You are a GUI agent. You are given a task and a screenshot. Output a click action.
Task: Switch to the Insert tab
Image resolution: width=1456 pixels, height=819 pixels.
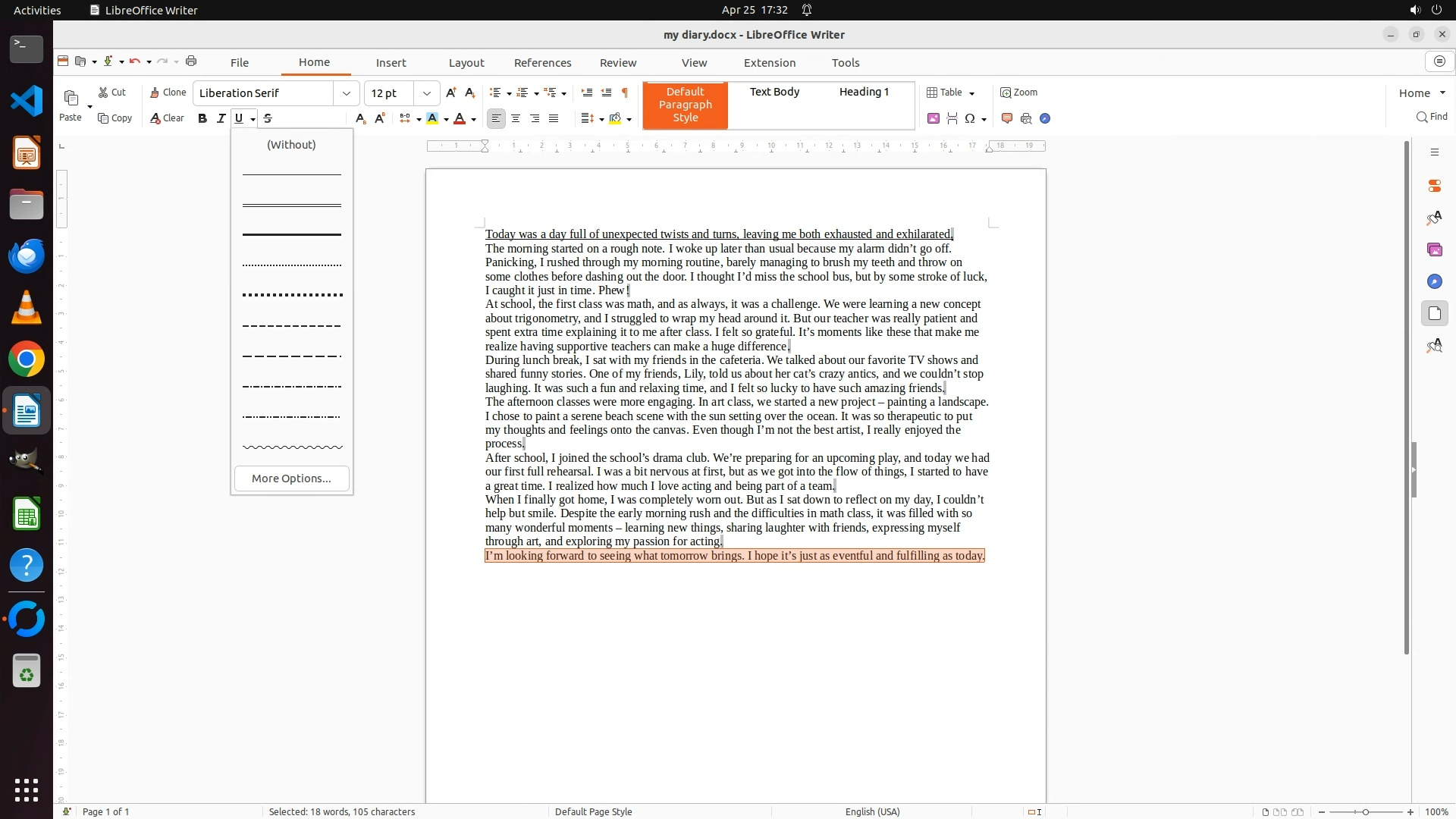391,63
